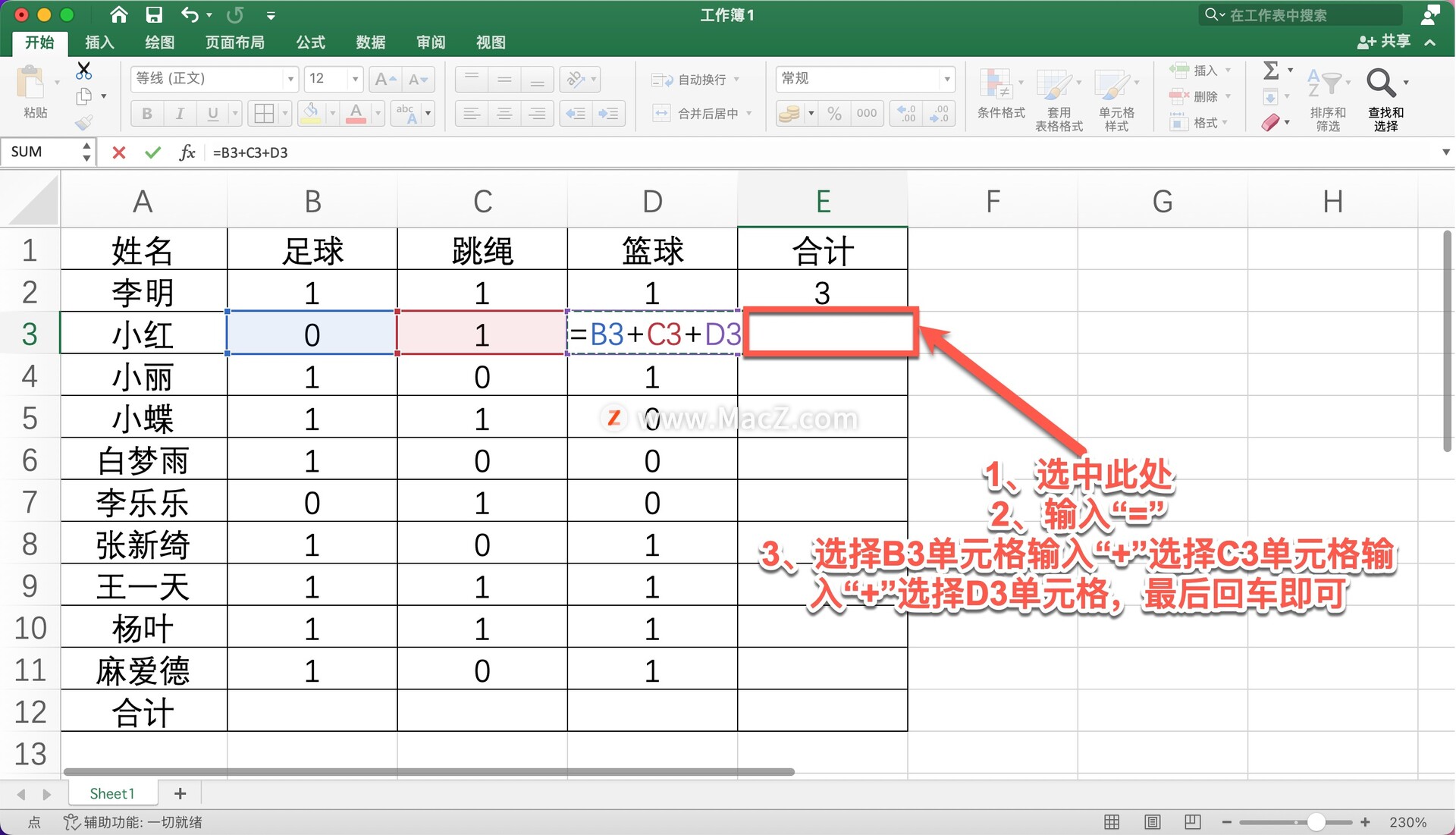Image resolution: width=1456 pixels, height=835 pixels.
Task: Toggle italic formatting
Action: point(180,114)
